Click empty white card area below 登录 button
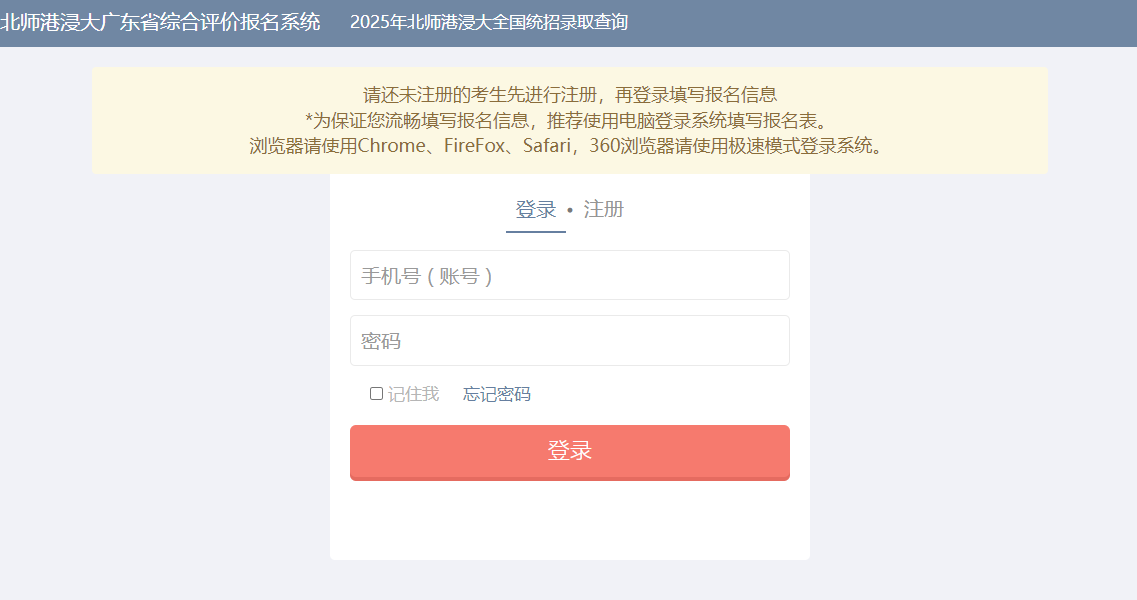The width and height of the screenshot is (1137, 600). (x=570, y=519)
